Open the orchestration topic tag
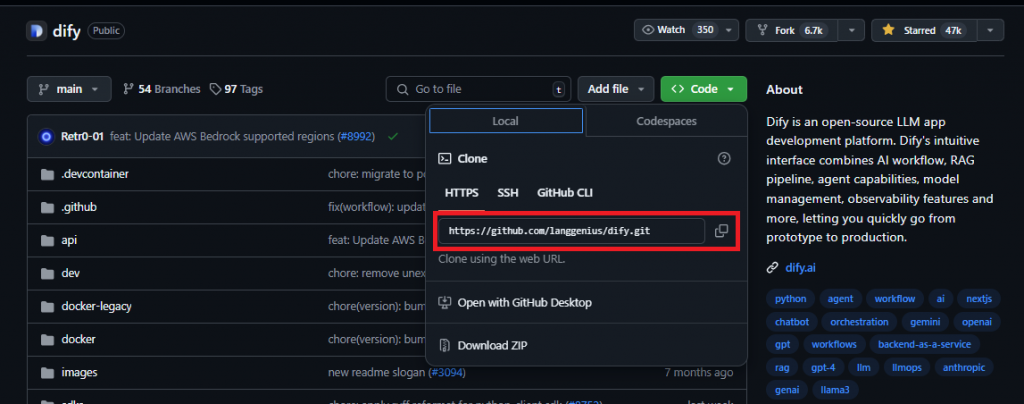The height and width of the screenshot is (404, 1024). [859, 322]
